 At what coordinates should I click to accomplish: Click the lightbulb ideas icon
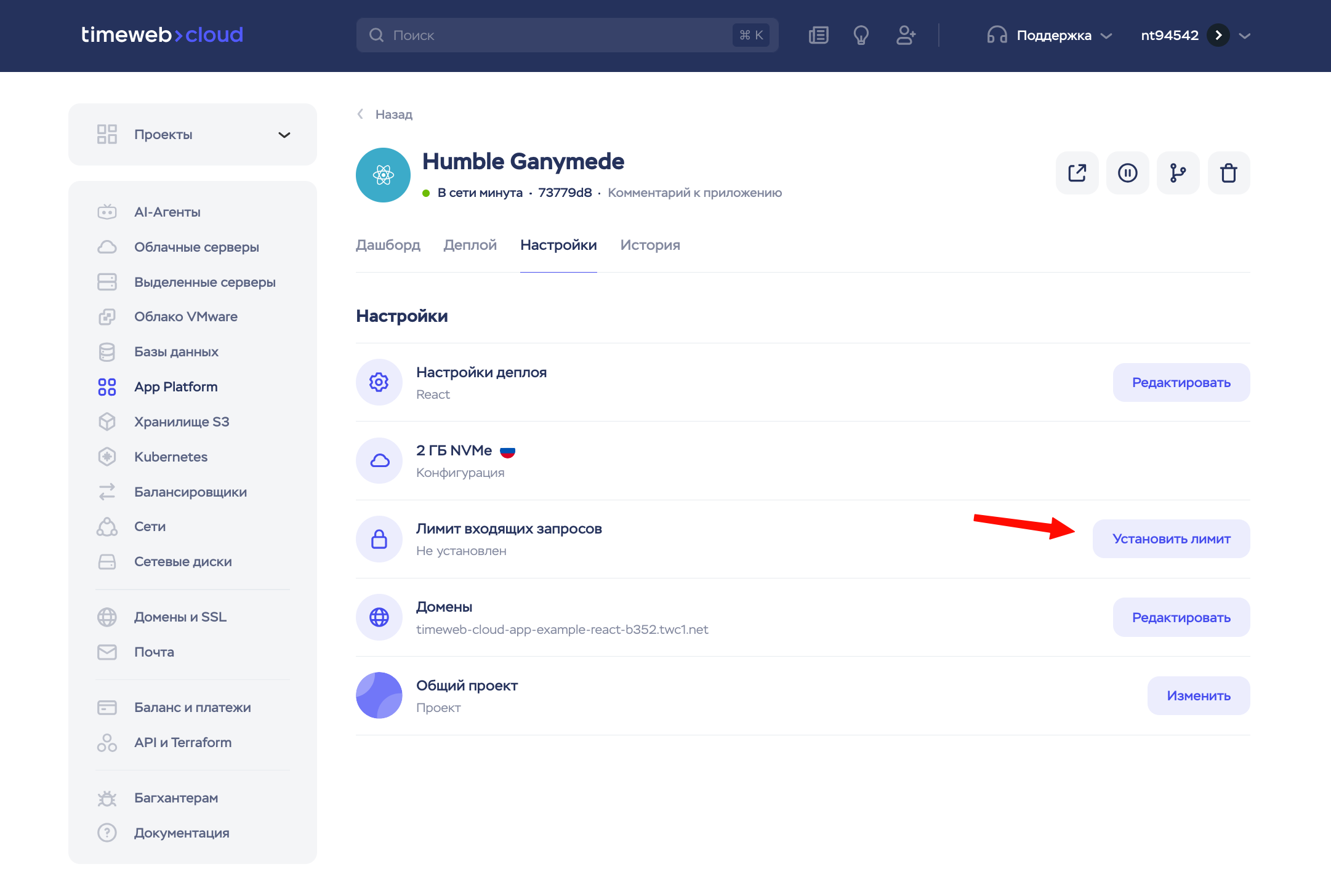click(861, 35)
